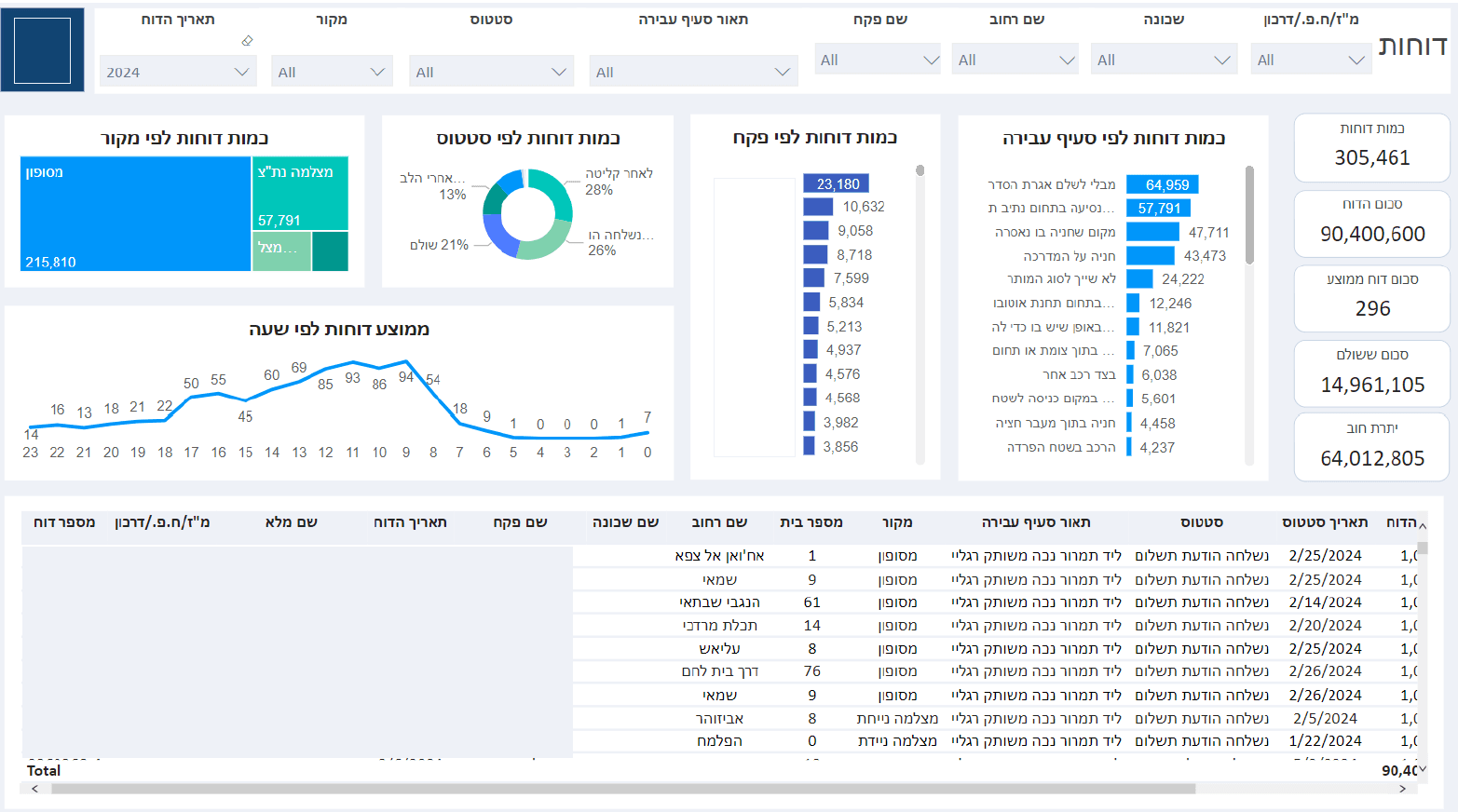Click the inspector bar valued 9,058
The height and width of the screenshot is (812, 1458).
tap(815, 231)
